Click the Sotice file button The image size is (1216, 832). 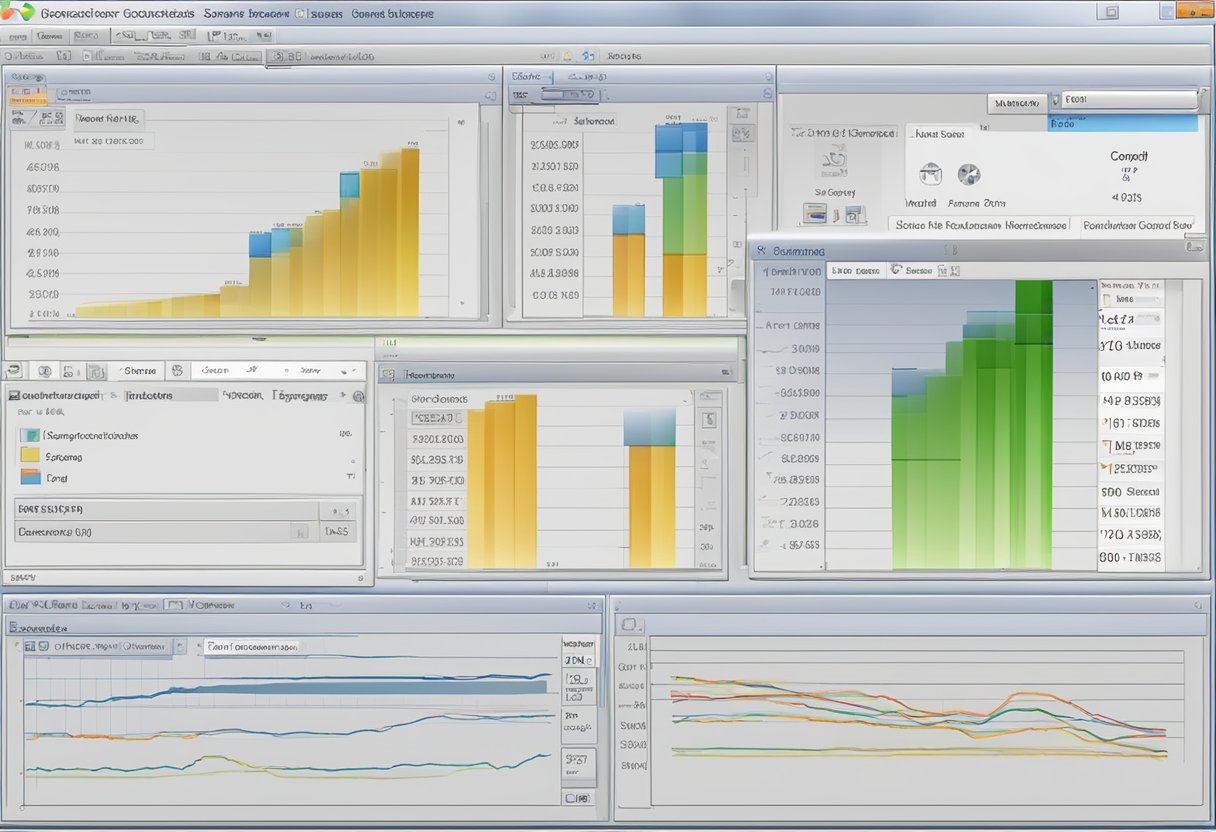coord(978,225)
